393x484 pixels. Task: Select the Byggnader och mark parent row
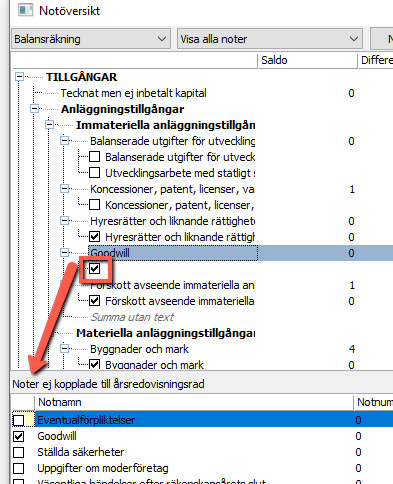[x=139, y=349]
